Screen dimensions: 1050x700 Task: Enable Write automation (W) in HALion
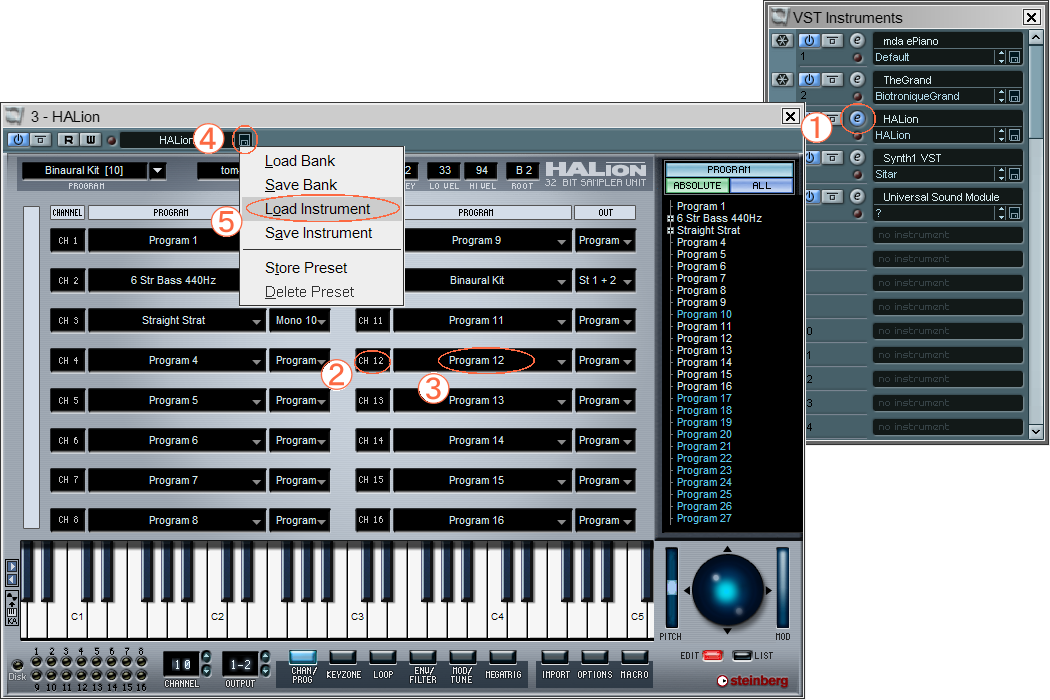90,140
